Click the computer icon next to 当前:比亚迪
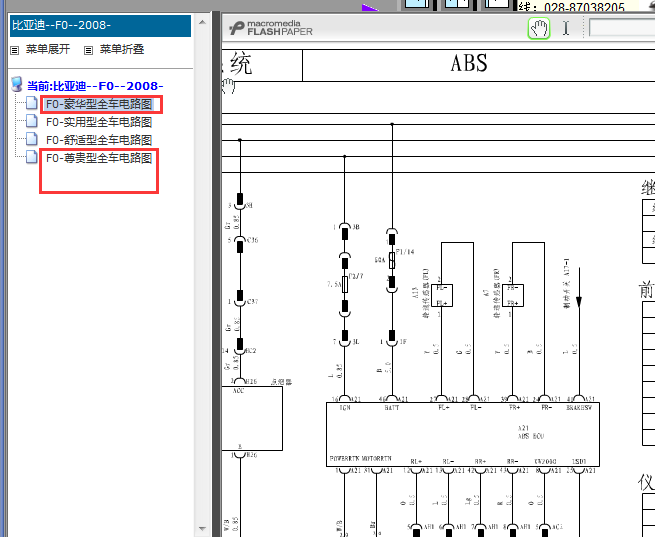Screen dimensions: 655x537 [17, 84]
